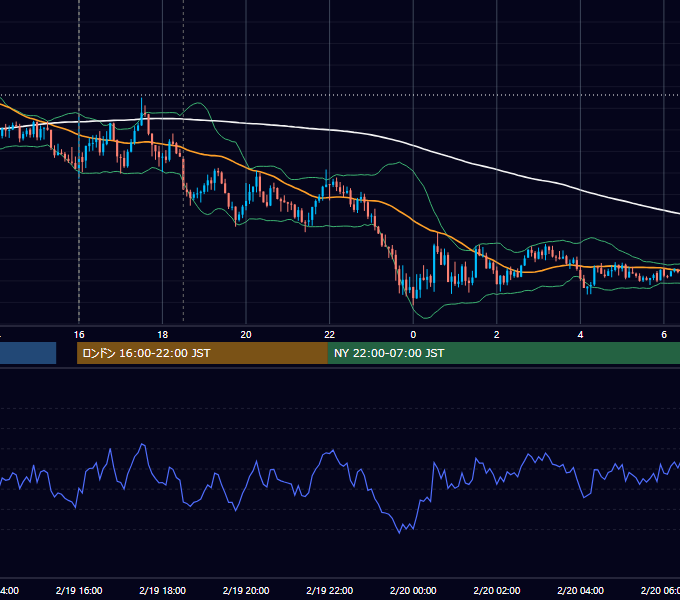
Task: Click the "18" hour label on price chart axis
Action: coord(162,335)
